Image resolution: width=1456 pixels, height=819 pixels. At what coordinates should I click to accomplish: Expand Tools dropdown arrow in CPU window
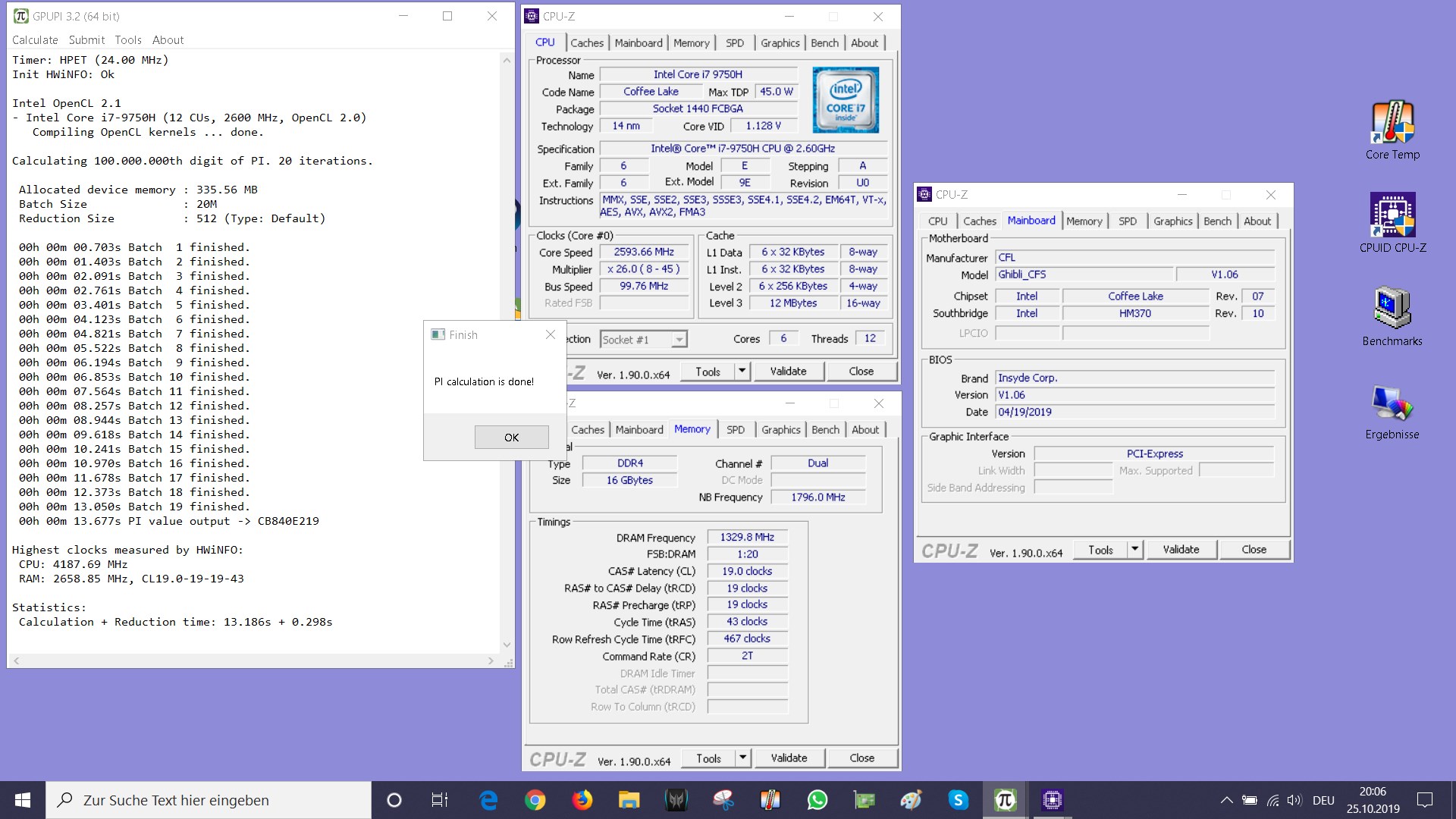[x=742, y=371]
